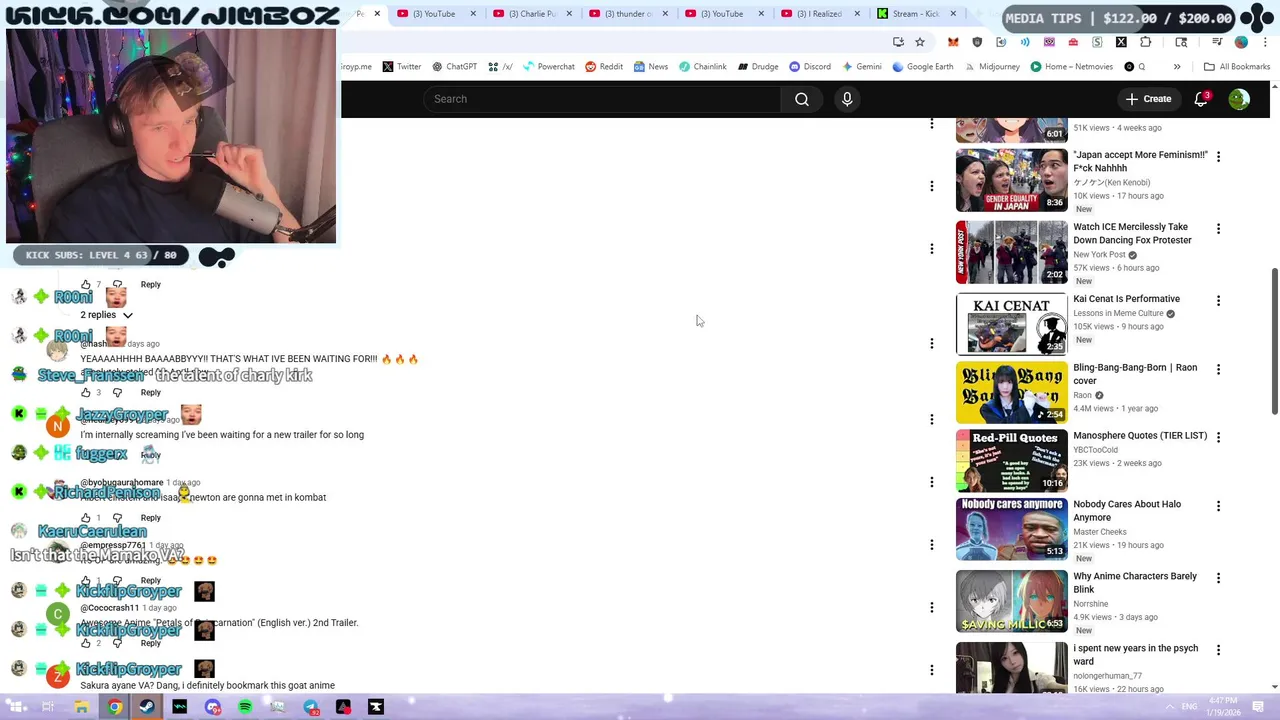This screenshot has width=1280, height=720.
Task: Open Discord bookmark
Action: point(810,67)
